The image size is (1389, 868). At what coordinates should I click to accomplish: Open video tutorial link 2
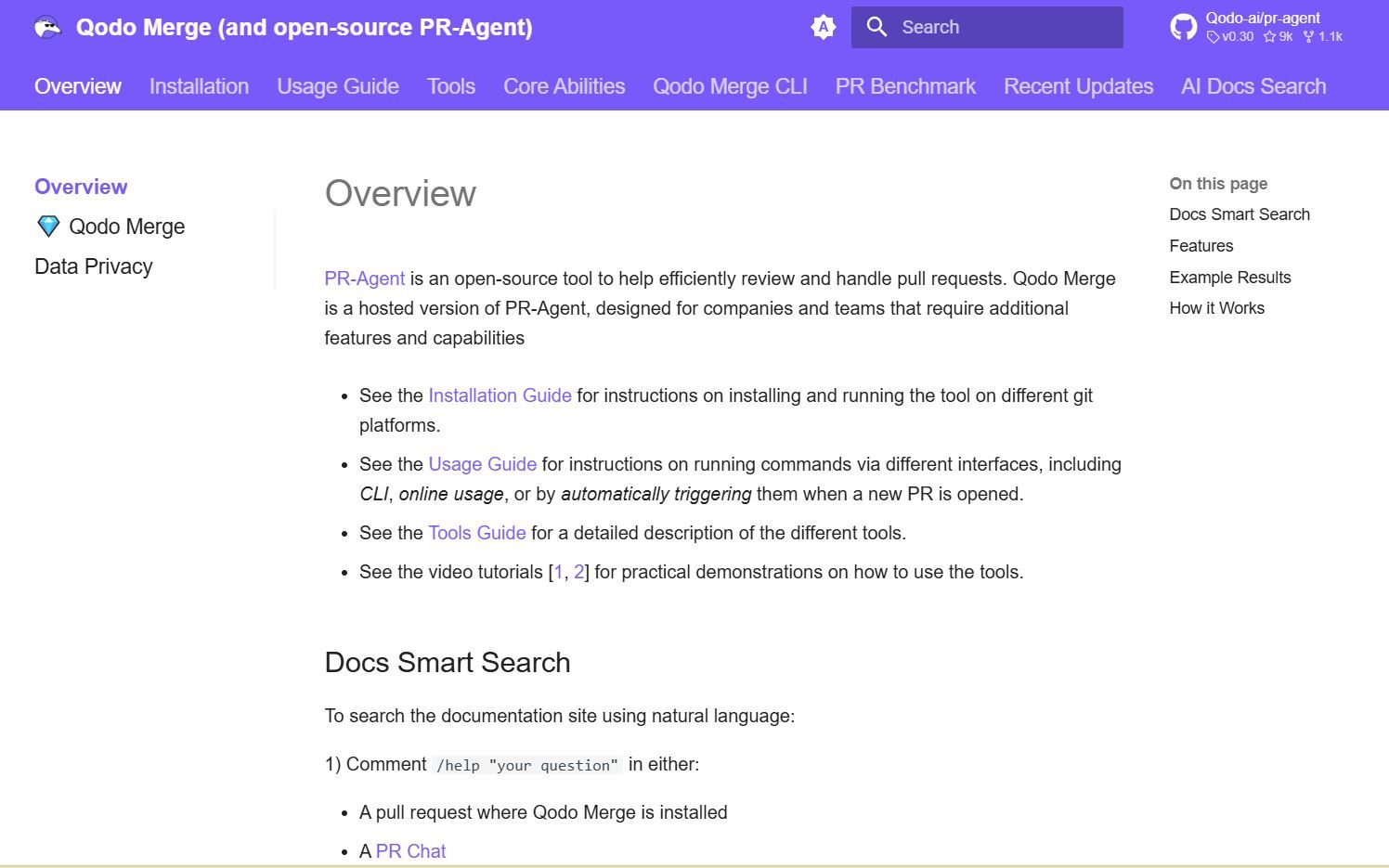(x=578, y=572)
